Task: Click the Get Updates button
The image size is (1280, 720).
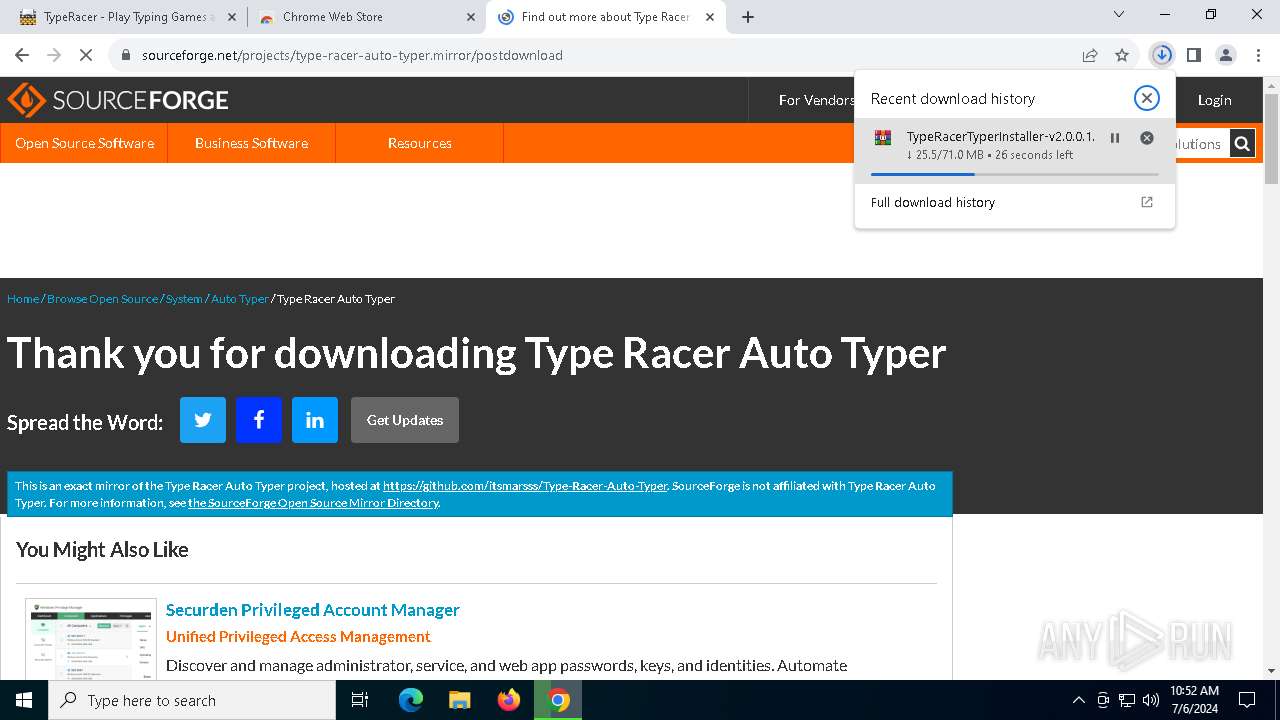Action: point(405,420)
